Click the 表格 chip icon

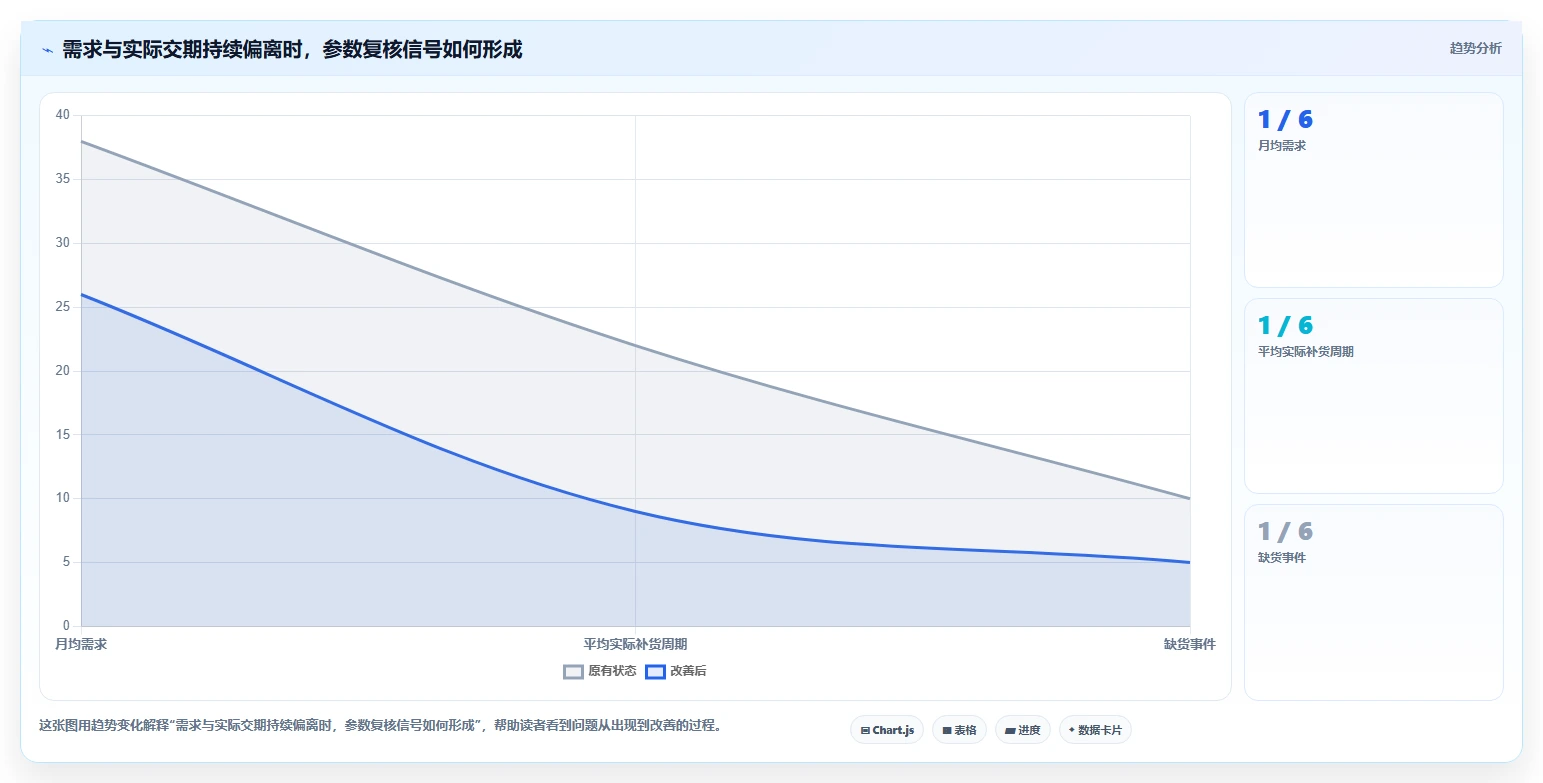coord(947,731)
